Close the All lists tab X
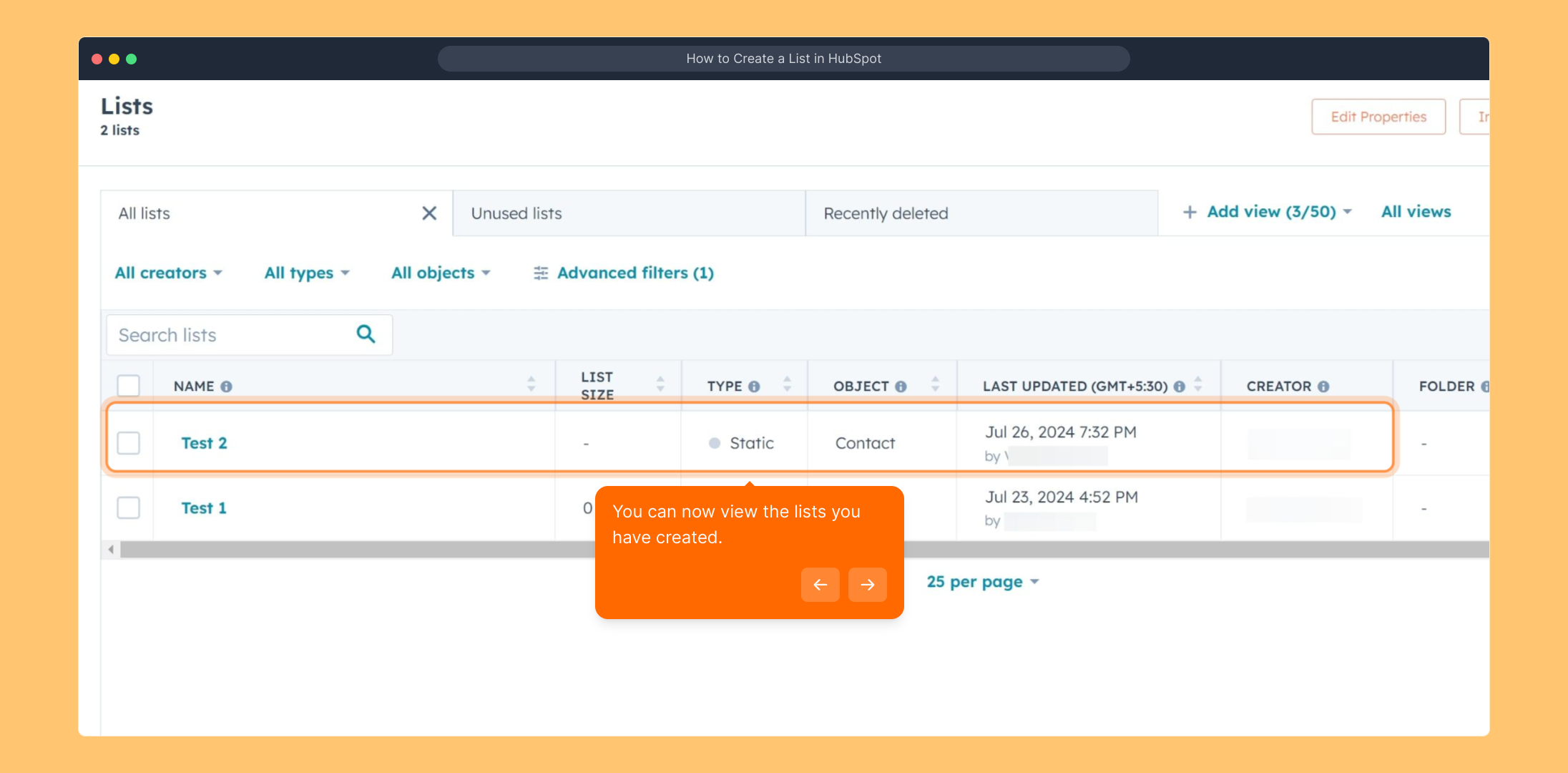 coord(429,213)
